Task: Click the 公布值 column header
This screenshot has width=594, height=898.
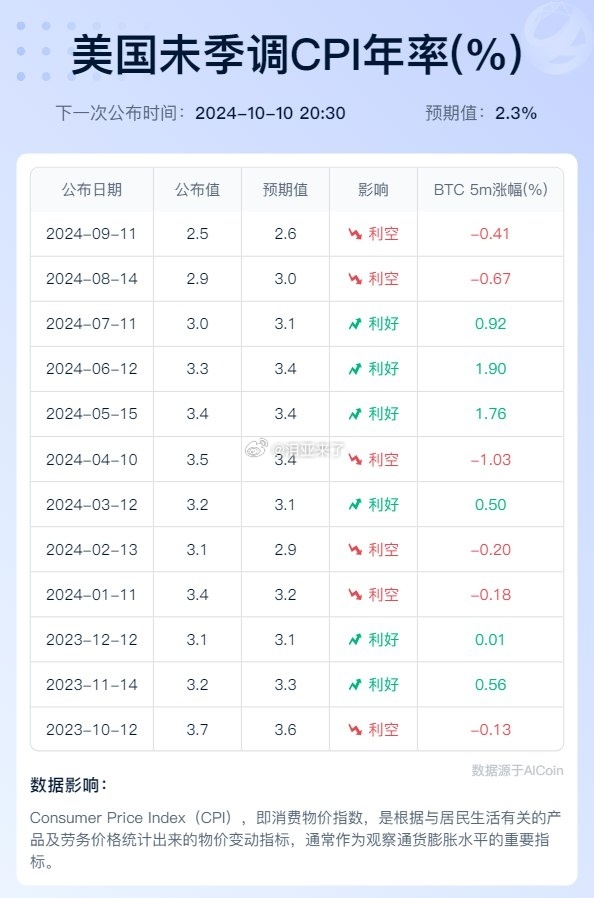Action: tap(197, 190)
